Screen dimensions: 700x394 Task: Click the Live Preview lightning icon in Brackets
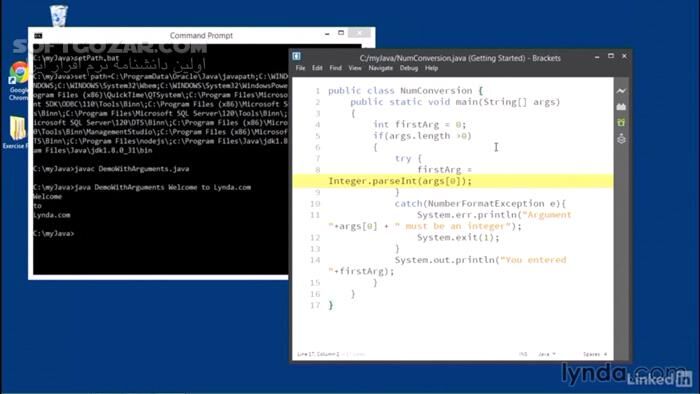(x=621, y=91)
